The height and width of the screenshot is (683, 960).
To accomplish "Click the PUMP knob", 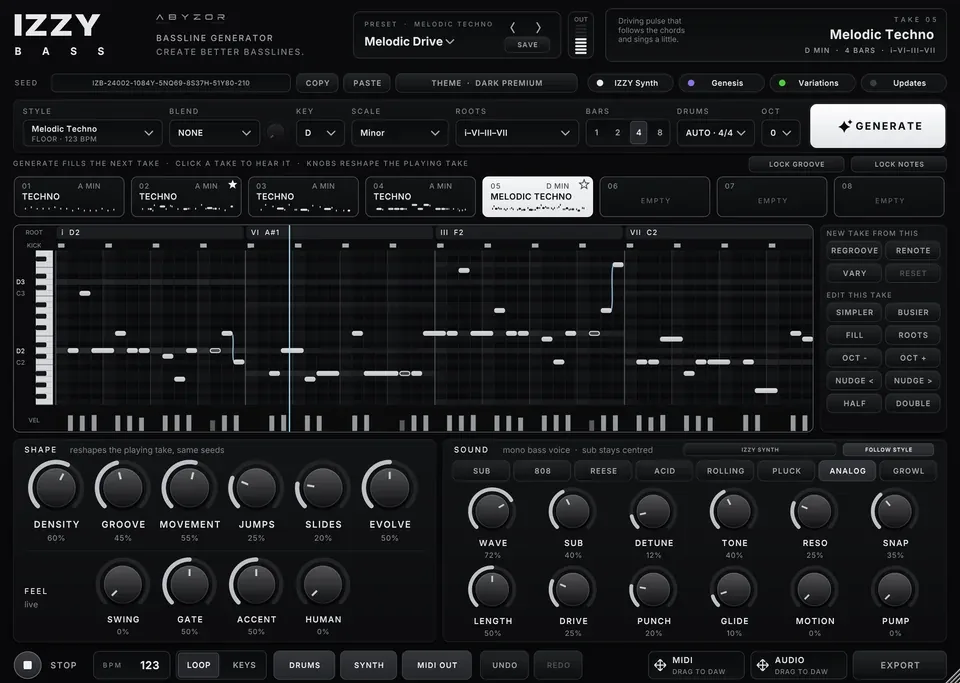I will (x=895, y=589).
